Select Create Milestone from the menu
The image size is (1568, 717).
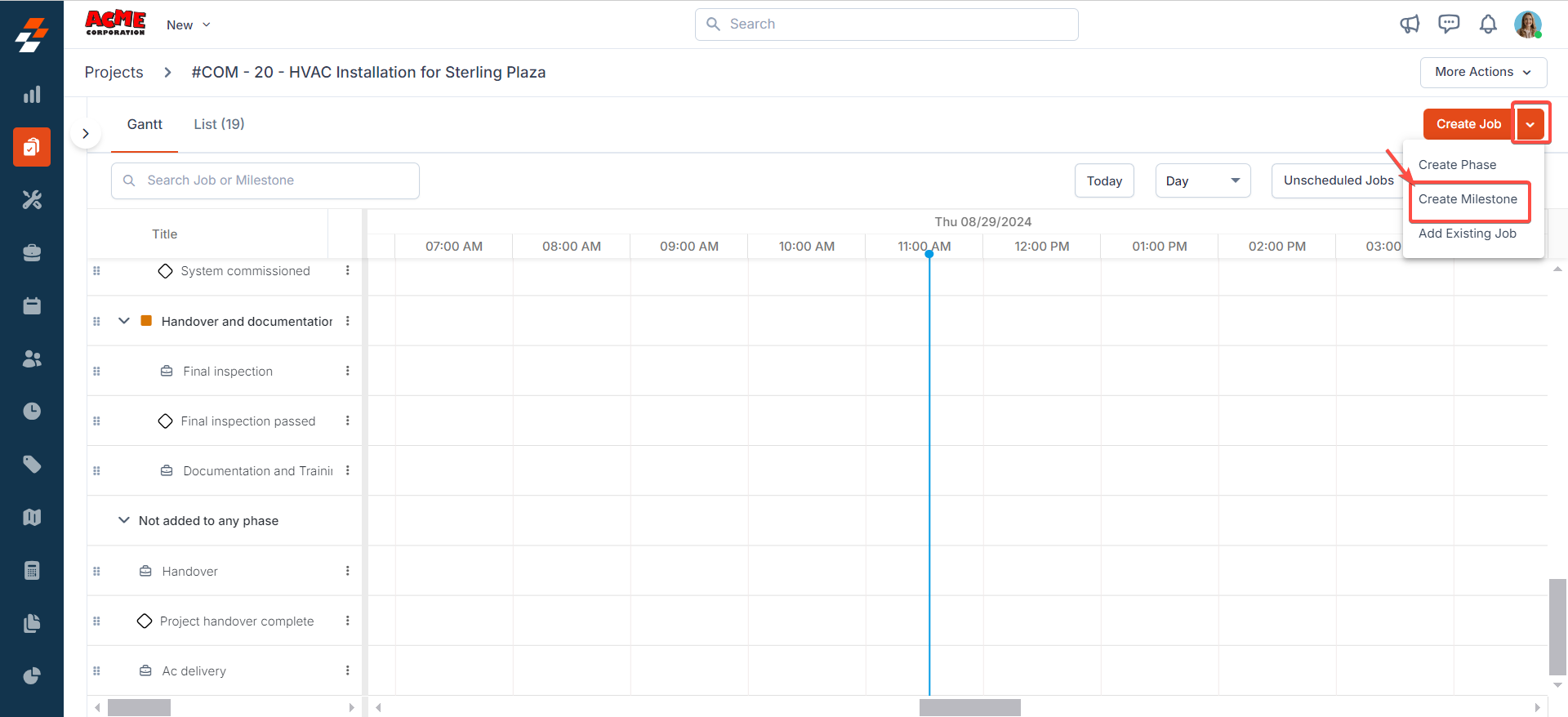1468,199
